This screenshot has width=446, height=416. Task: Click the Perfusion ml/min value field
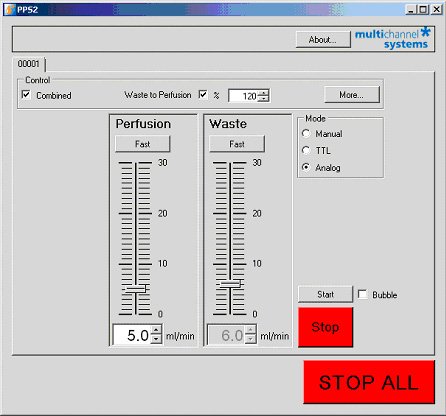point(132,335)
